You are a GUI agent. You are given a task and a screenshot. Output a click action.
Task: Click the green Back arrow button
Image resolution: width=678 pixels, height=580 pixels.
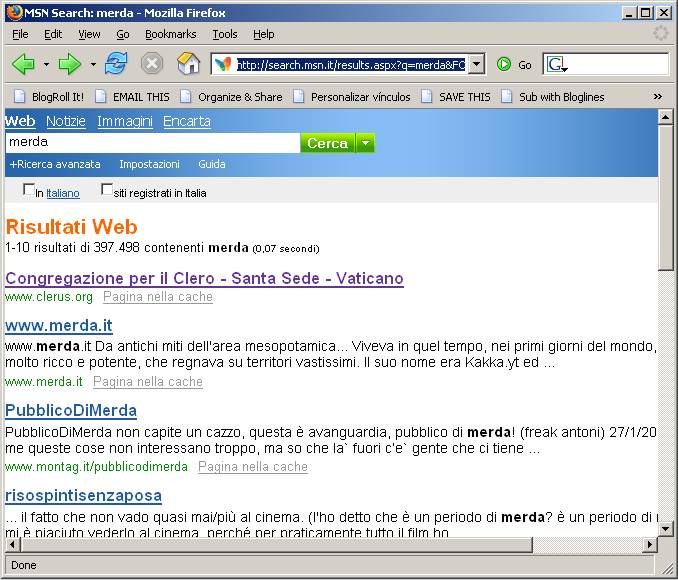coord(23,64)
